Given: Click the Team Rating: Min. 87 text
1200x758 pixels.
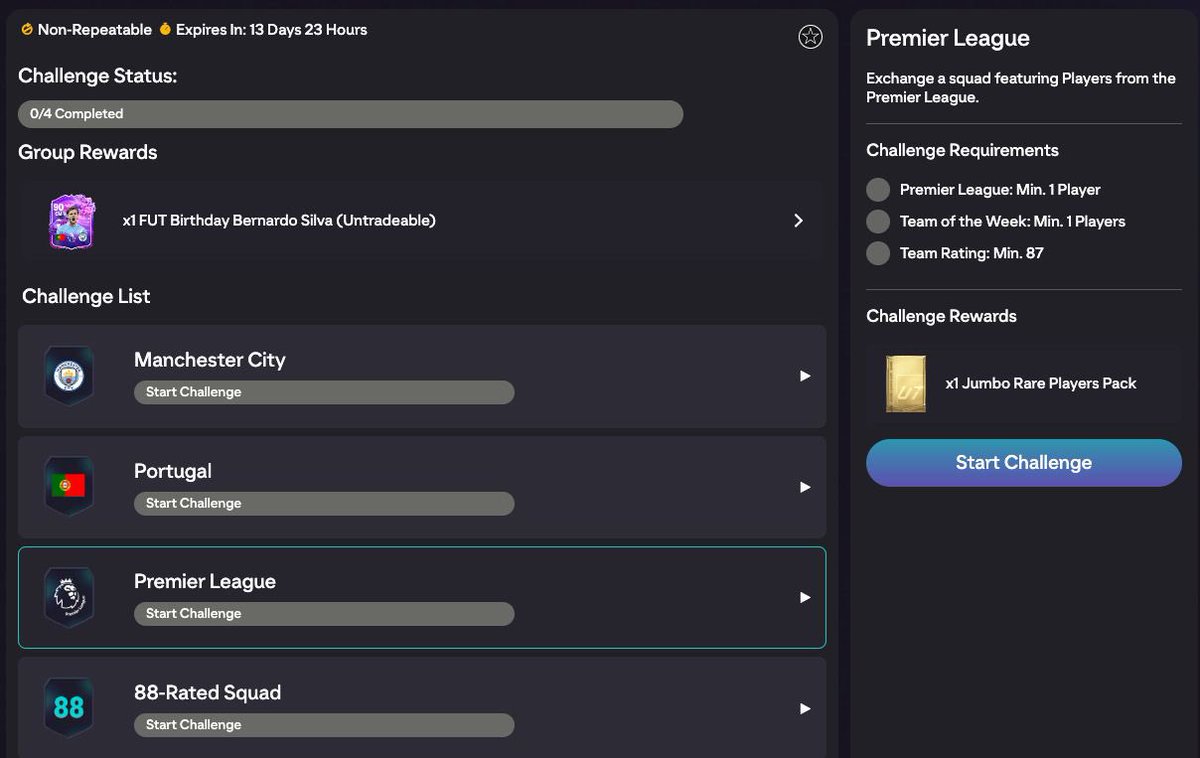Looking at the screenshot, I should click(972, 254).
